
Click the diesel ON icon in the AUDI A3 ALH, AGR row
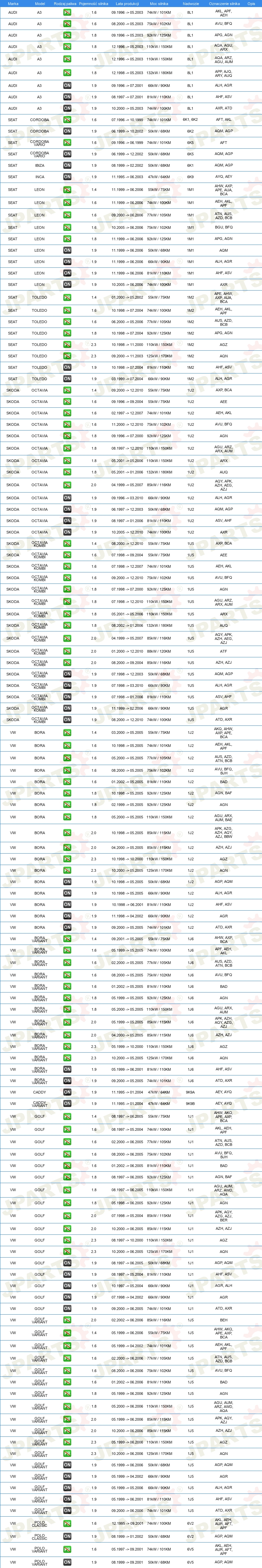67,86
